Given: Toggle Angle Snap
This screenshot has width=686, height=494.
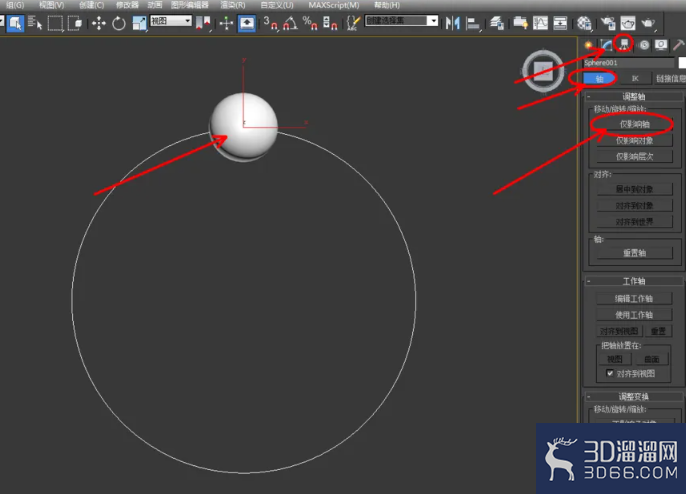Looking at the screenshot, I should click(x=290, y=23).
